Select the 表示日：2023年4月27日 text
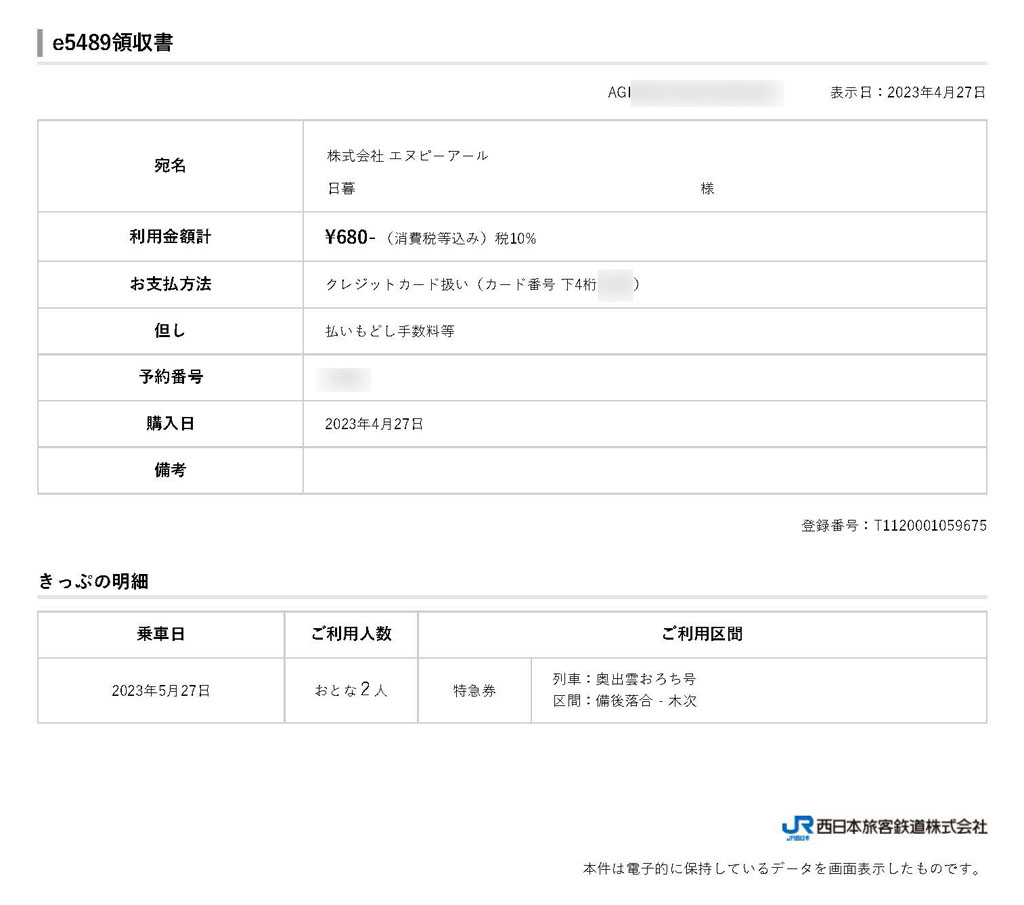 [x=908, y=92]
